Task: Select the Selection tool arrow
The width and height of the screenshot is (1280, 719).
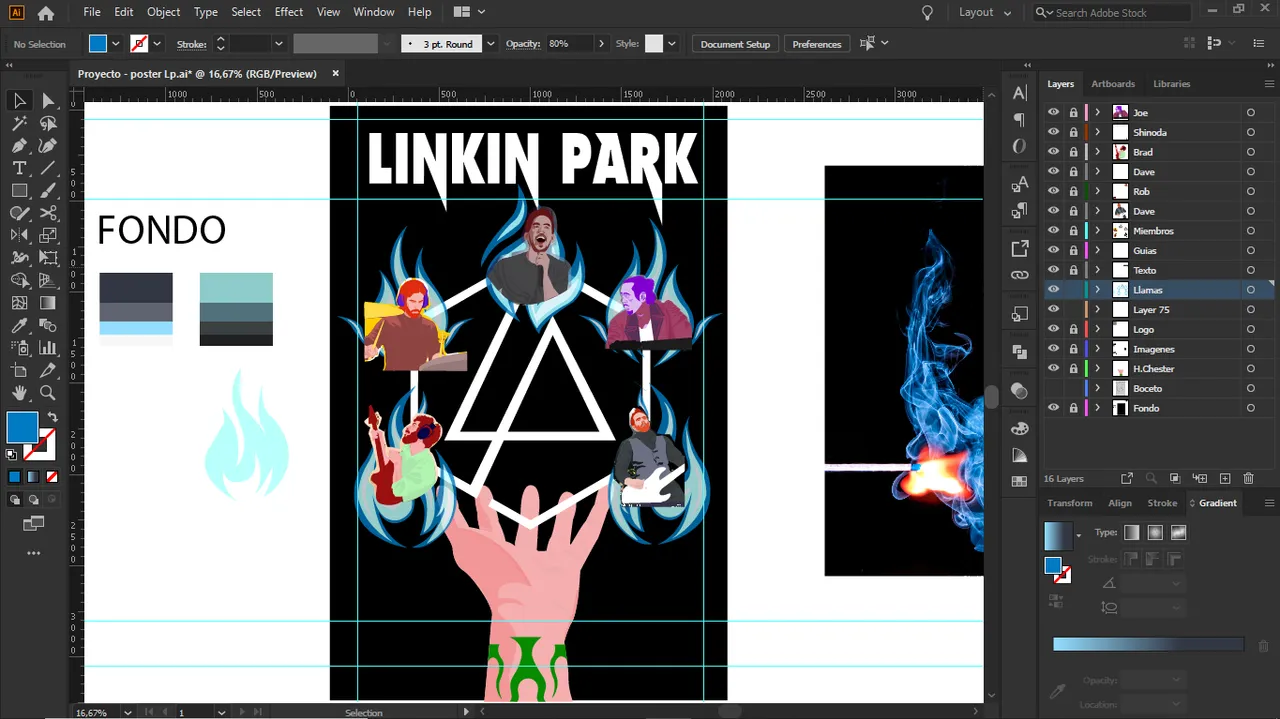Action: [x=19, y=100]
